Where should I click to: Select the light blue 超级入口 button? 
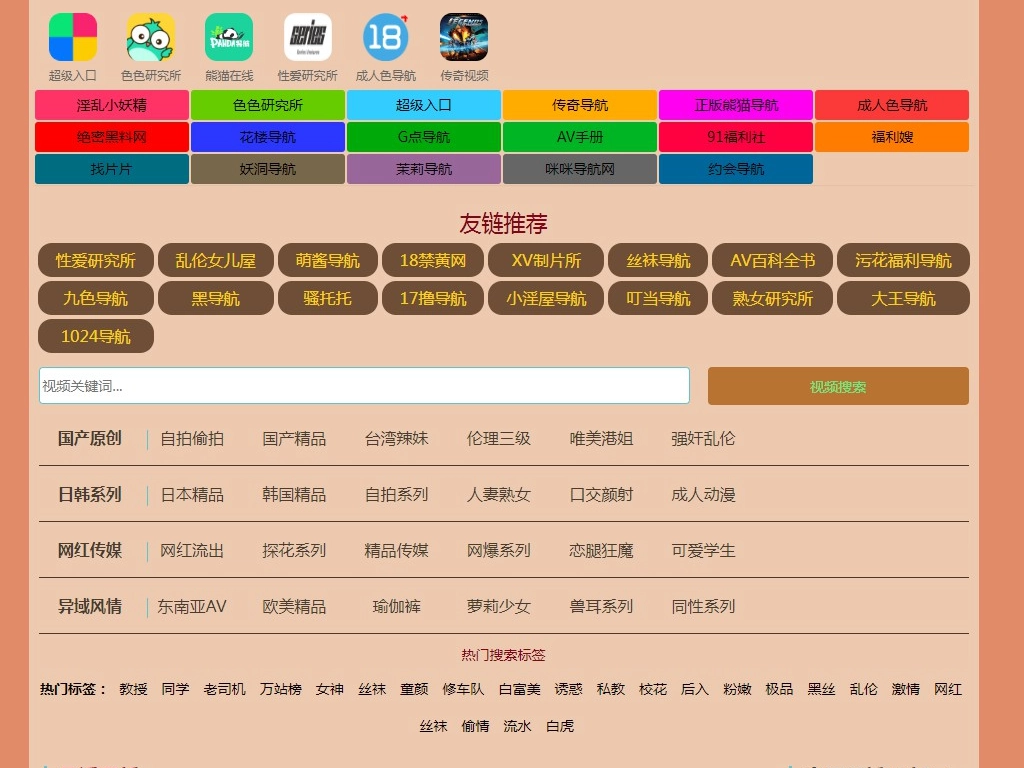pyautogui.click(x=424, y=105)
